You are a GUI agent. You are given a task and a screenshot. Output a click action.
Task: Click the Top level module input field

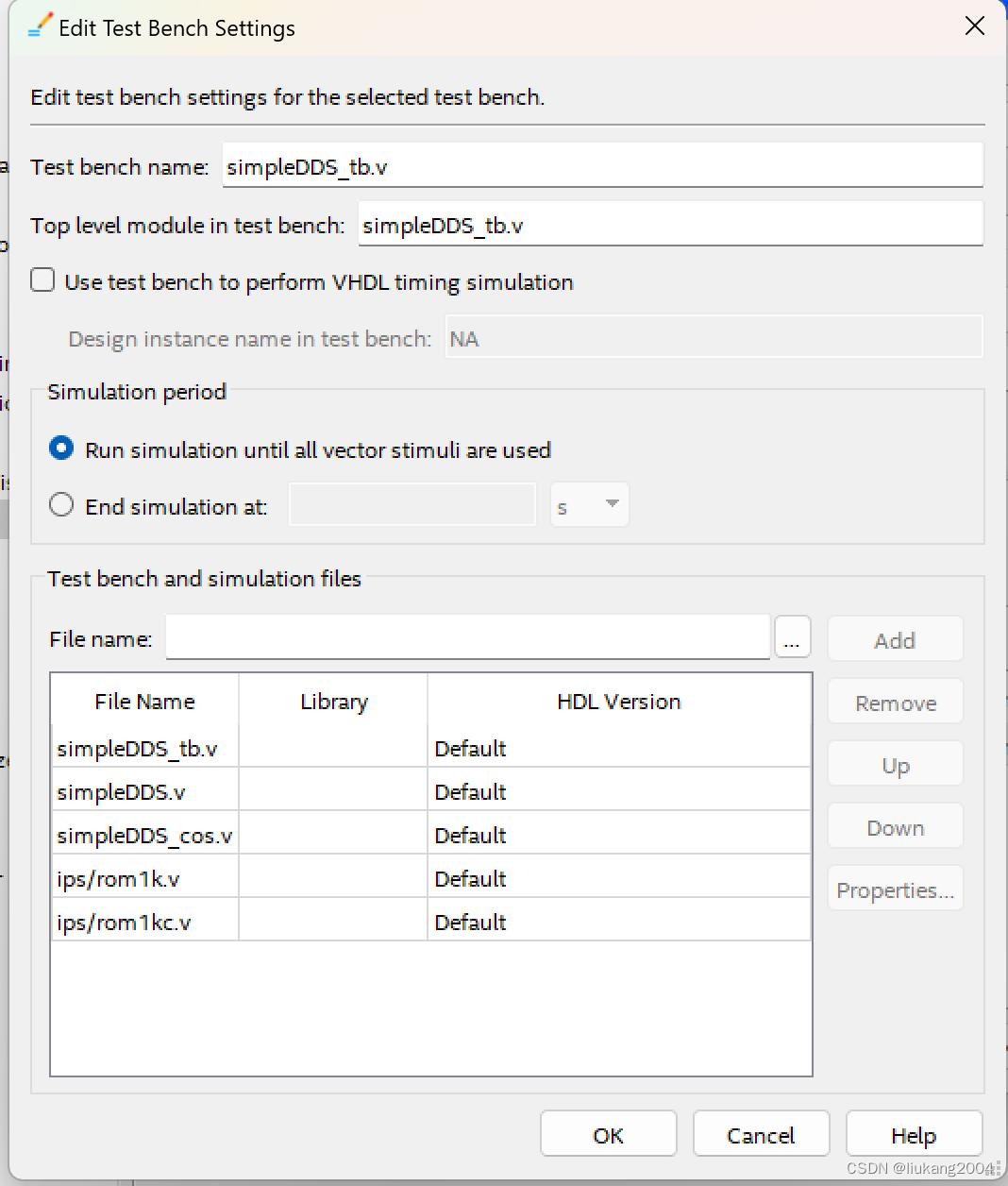[671, 224]
